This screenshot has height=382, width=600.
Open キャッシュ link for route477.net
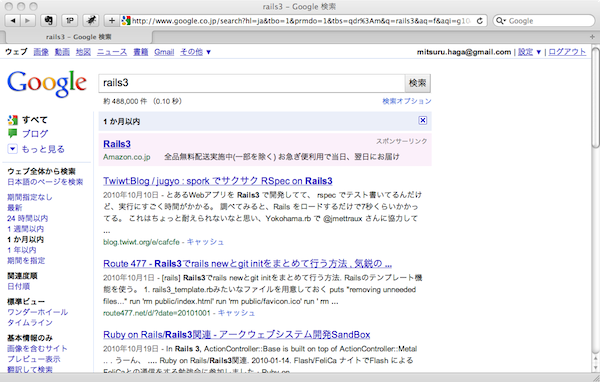click(236, 313)
